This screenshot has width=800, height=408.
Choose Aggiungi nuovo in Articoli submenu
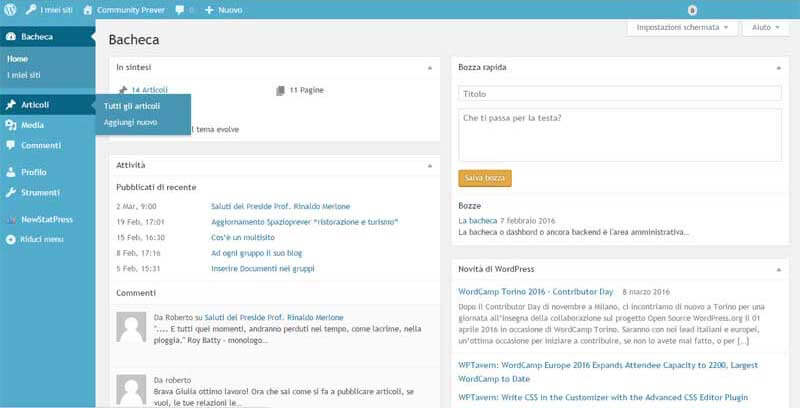pos(130,122)
